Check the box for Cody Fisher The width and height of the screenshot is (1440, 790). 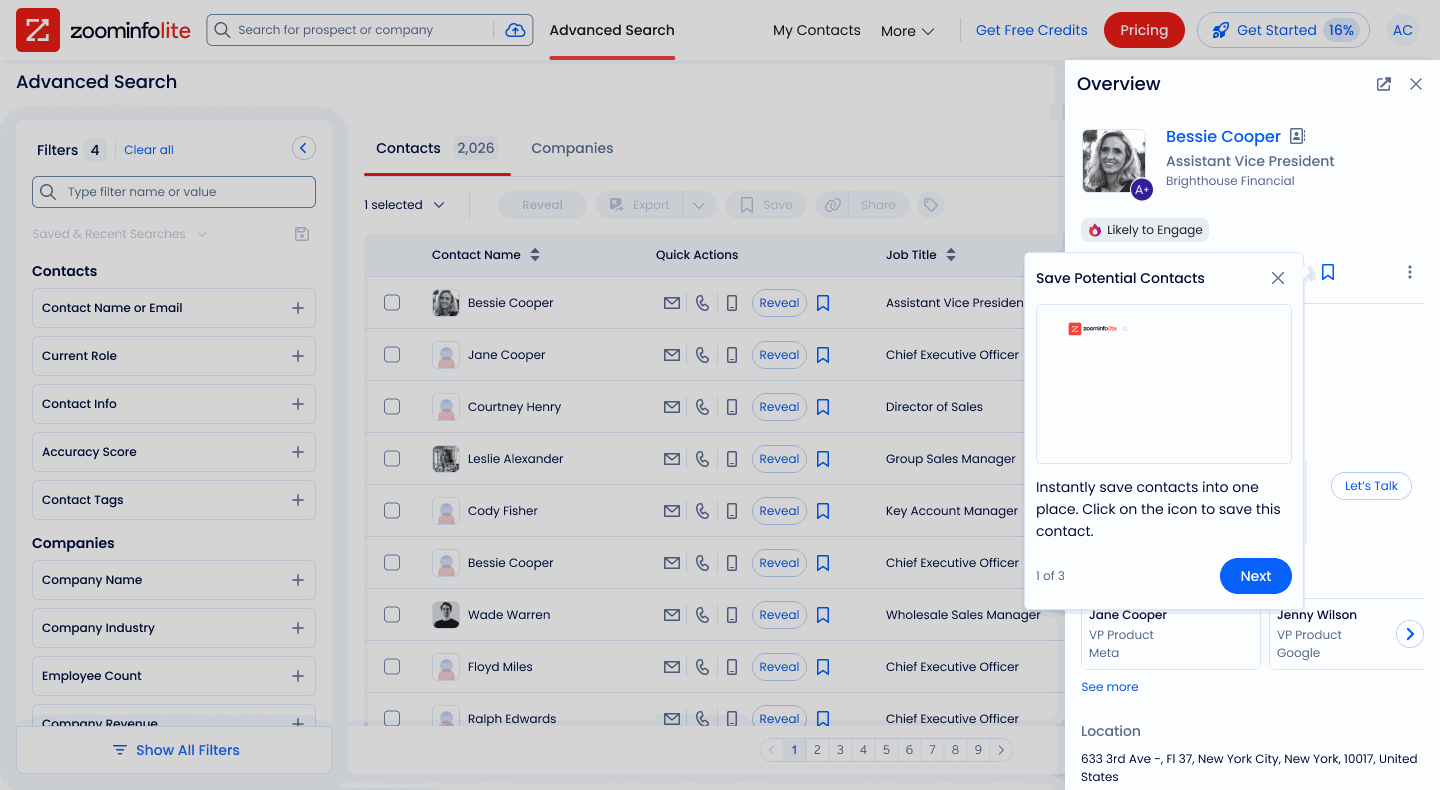(392, 510)
